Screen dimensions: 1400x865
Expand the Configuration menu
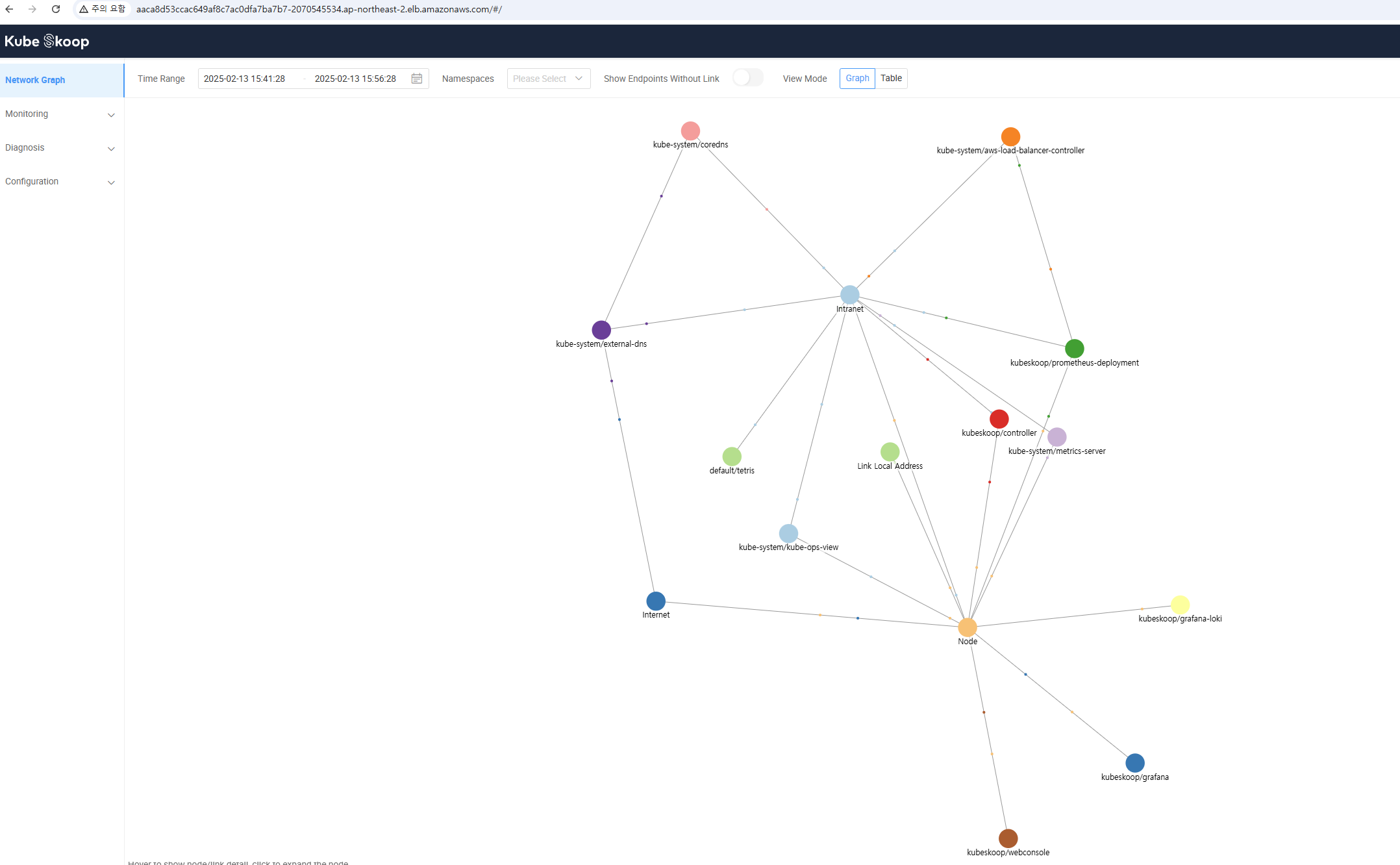60,182
